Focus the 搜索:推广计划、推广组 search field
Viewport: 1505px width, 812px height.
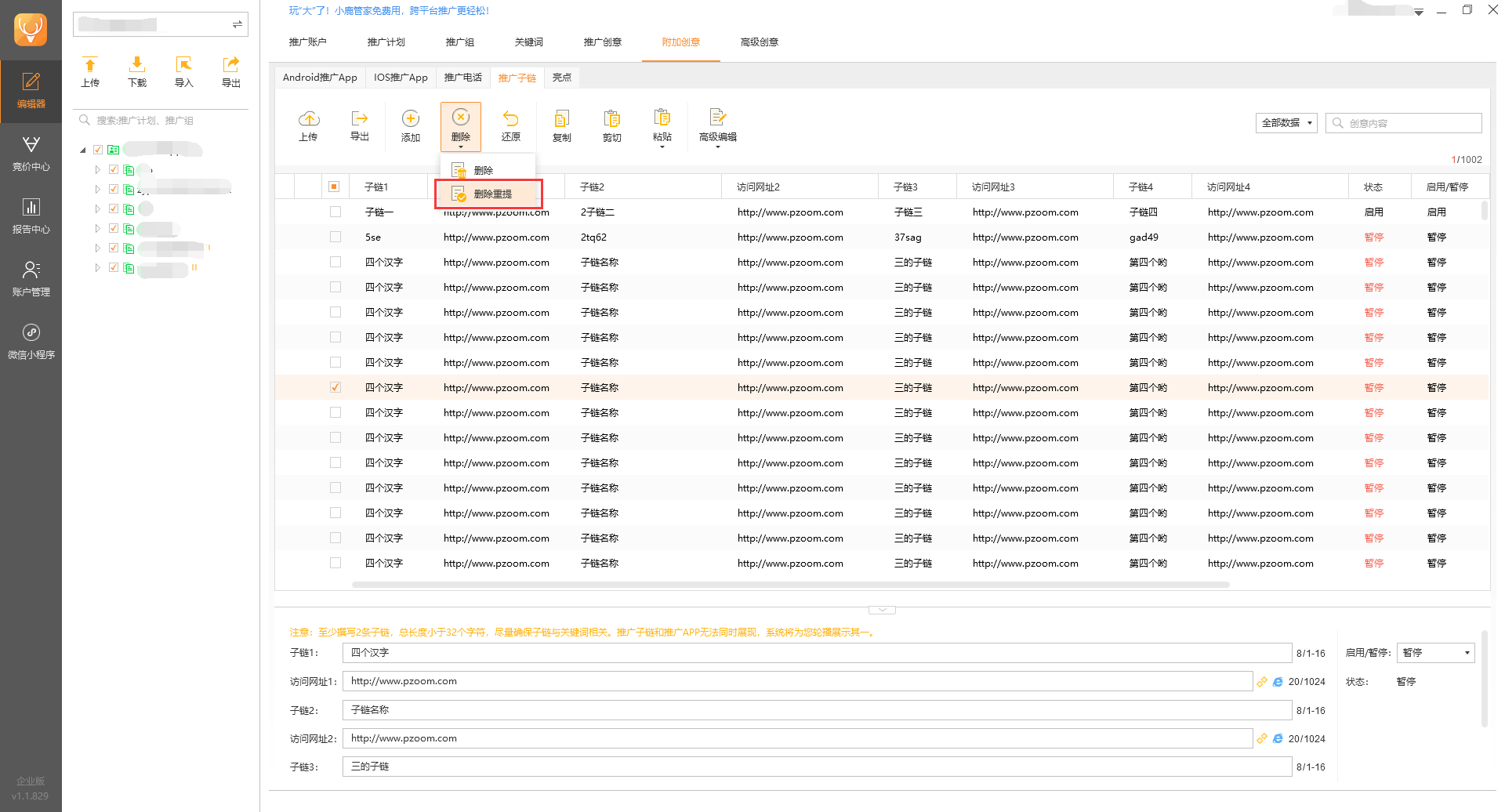[161, 120]
